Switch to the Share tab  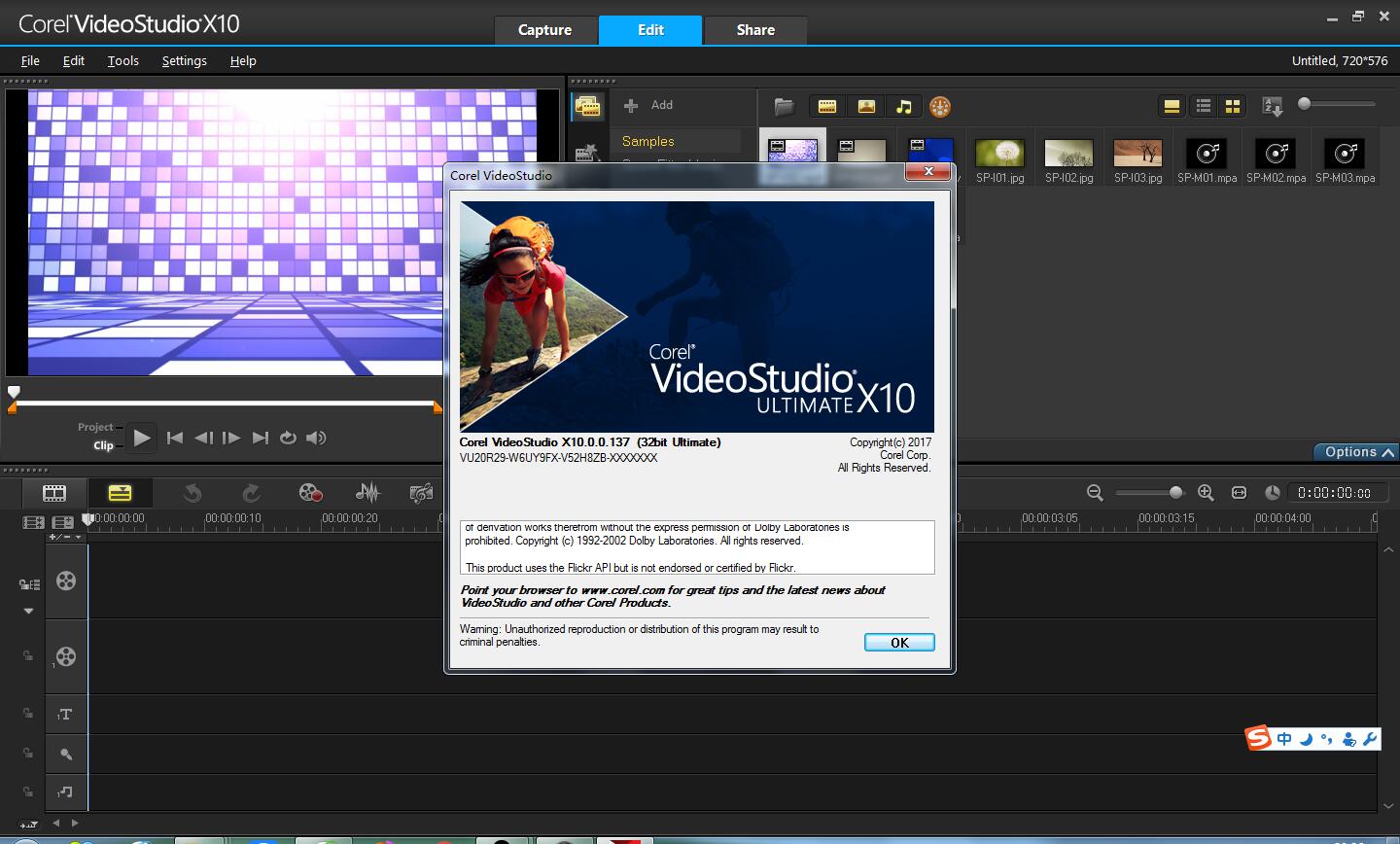[x=755, y=30]
